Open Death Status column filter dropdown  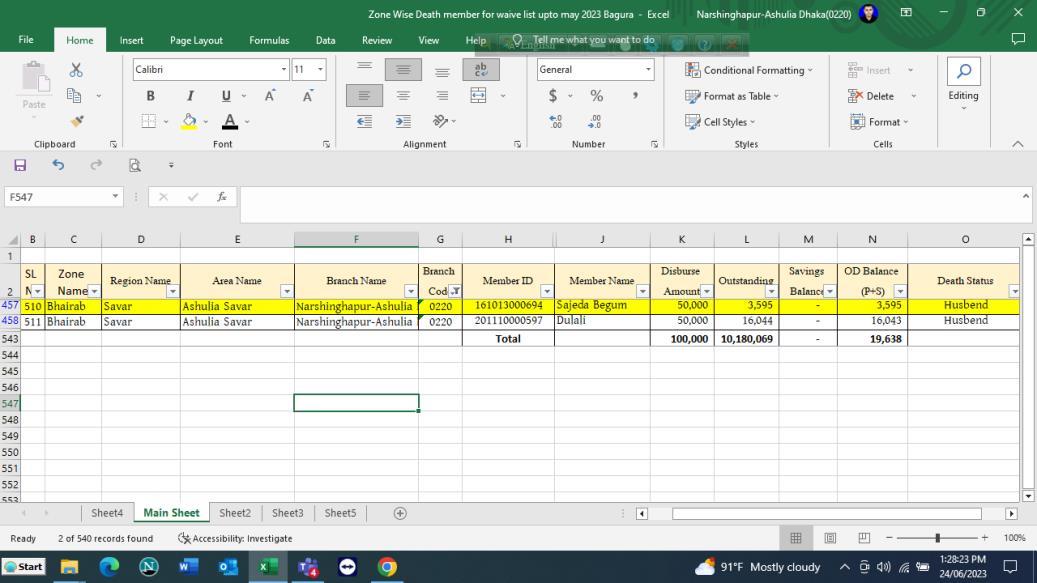pyautogui.click(x=1014, y=292)
